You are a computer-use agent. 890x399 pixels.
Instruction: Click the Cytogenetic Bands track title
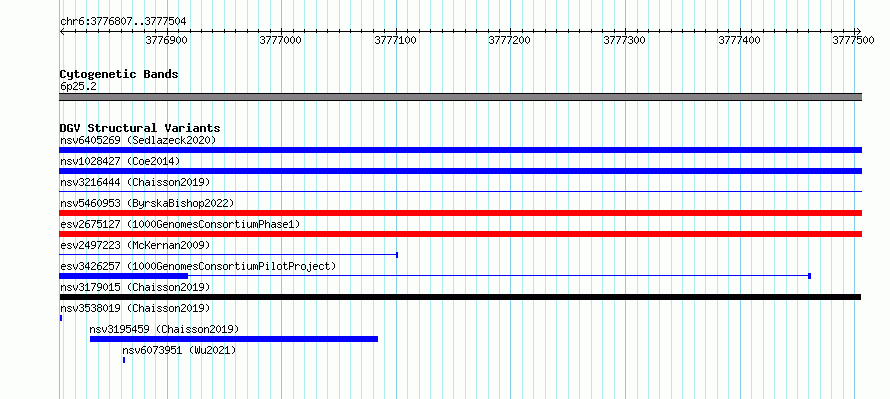click(x=119, y=74)
